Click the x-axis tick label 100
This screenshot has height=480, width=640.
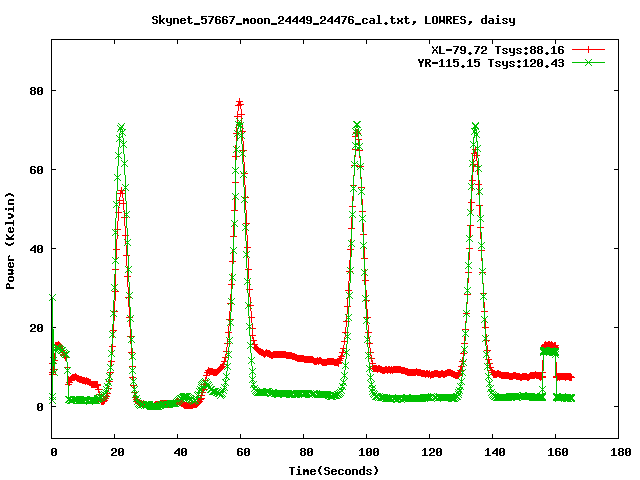coord(369,452)
